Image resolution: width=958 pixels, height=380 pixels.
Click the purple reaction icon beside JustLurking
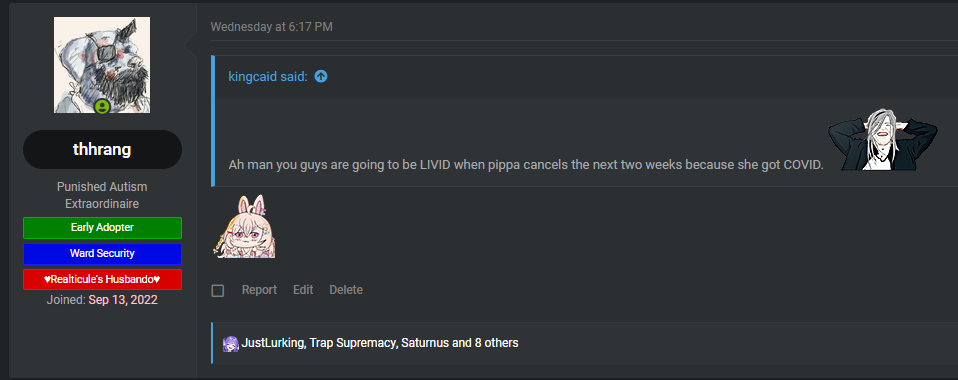(230, 343)
